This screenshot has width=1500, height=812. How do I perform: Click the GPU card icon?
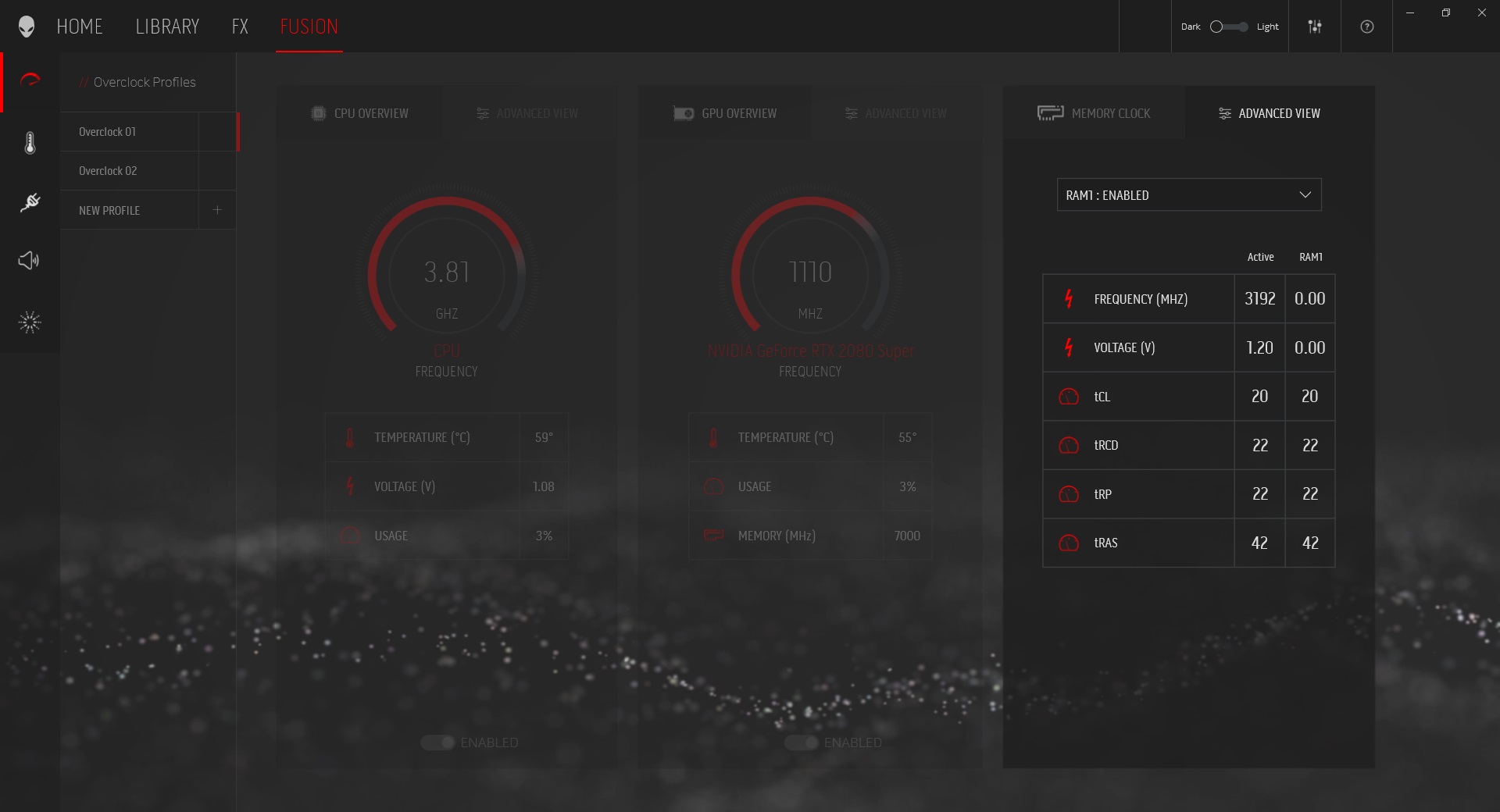(684, 113)
